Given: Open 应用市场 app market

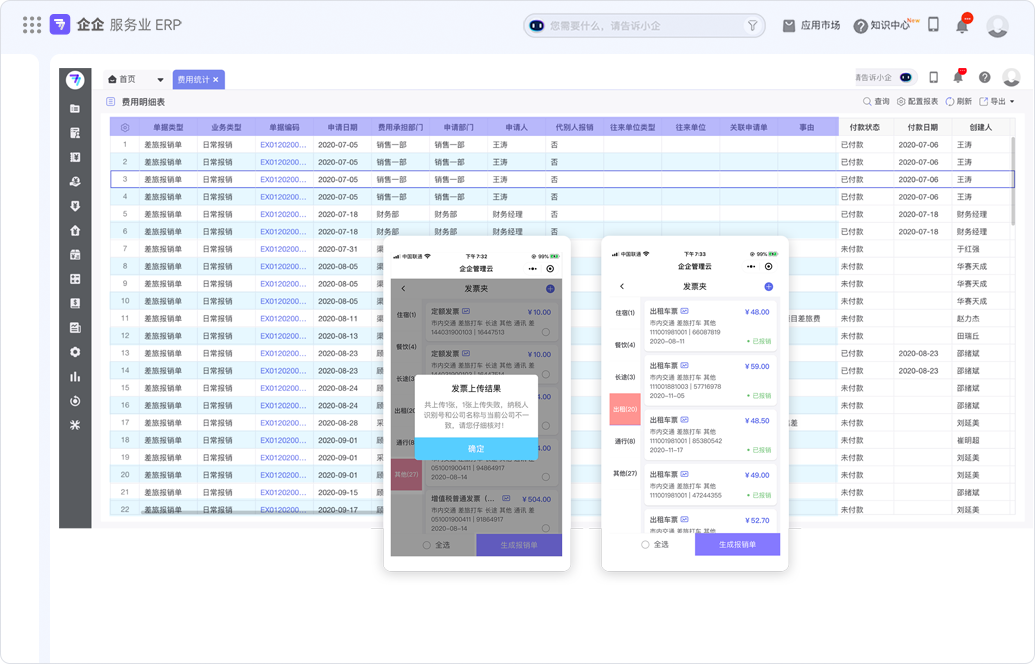Looking at the screenshot, I should tap(811, 26).
